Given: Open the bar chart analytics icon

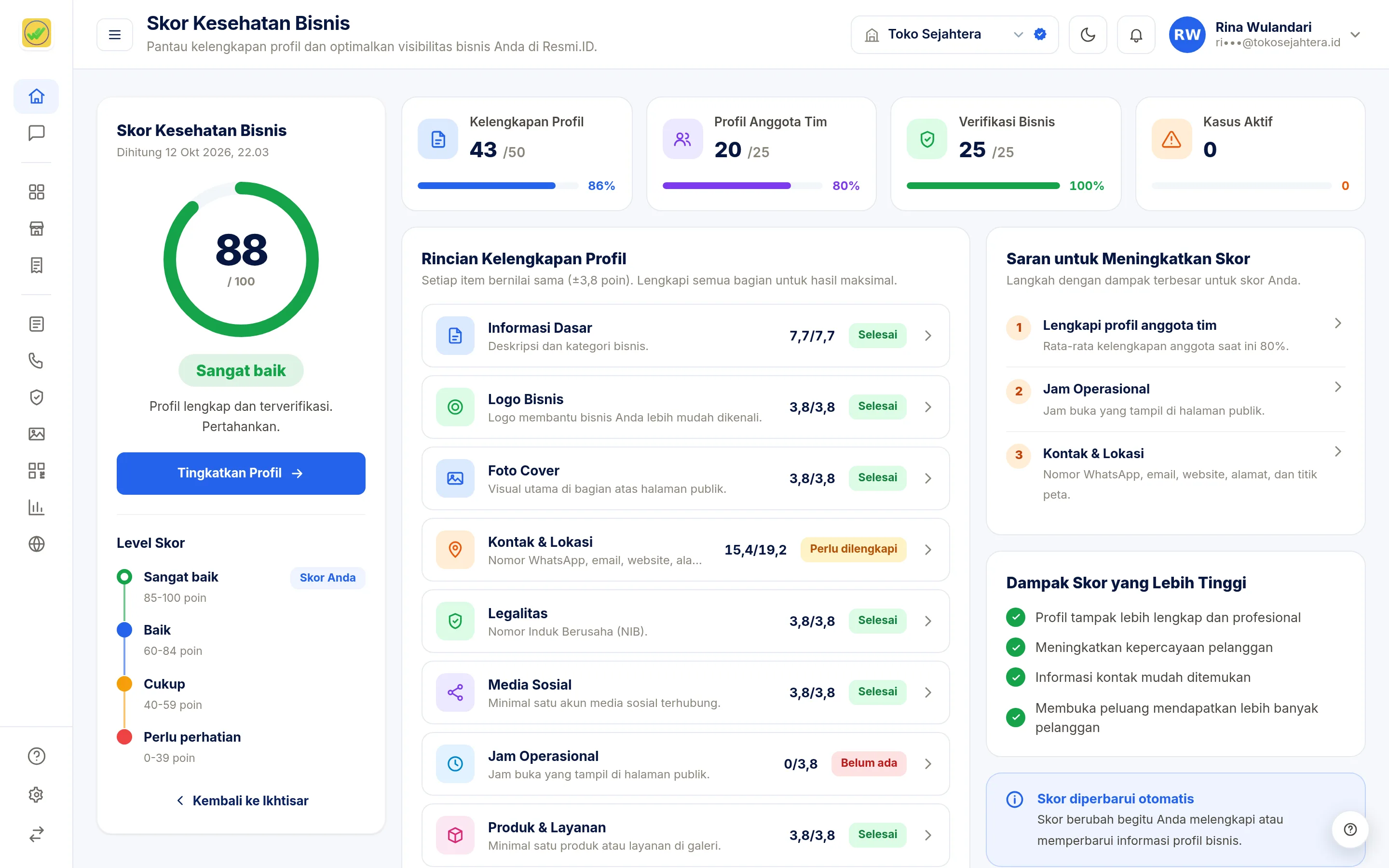Looking at the screenshot, I should click(36, 507).
